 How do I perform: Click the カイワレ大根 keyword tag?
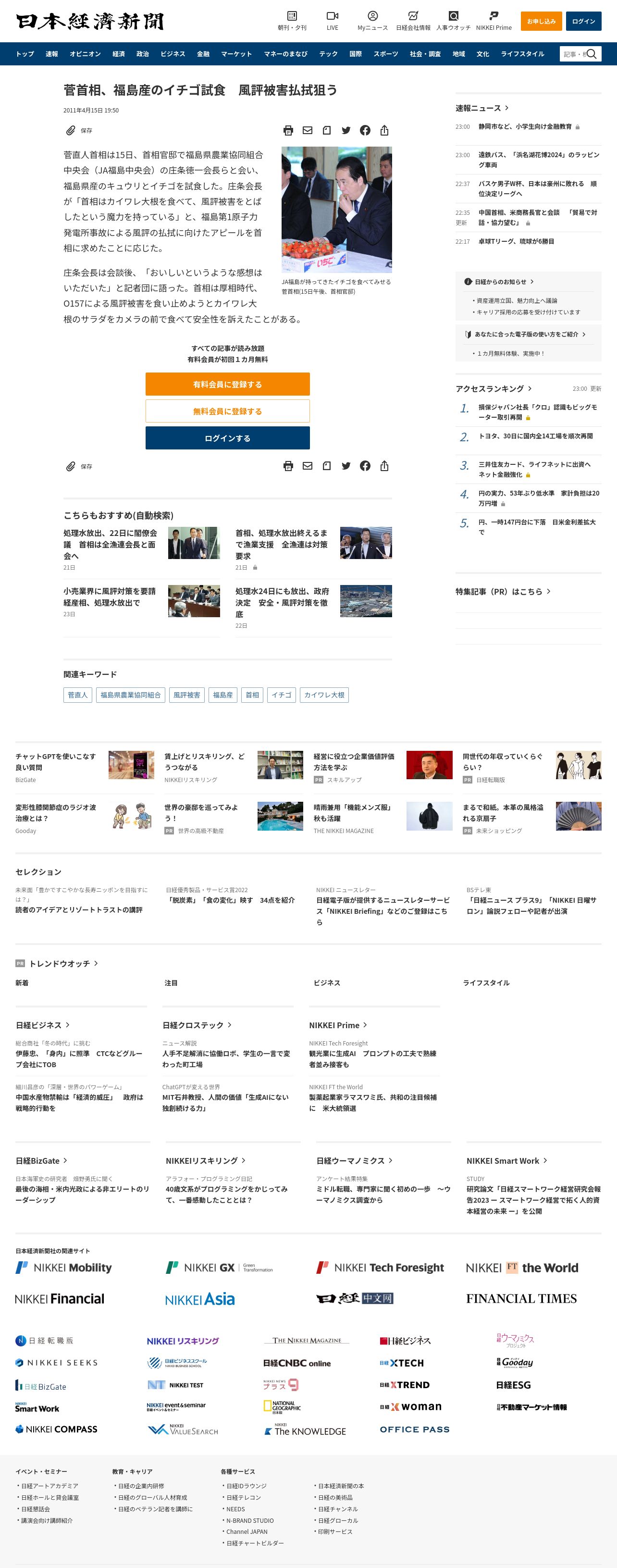point(324,695)
